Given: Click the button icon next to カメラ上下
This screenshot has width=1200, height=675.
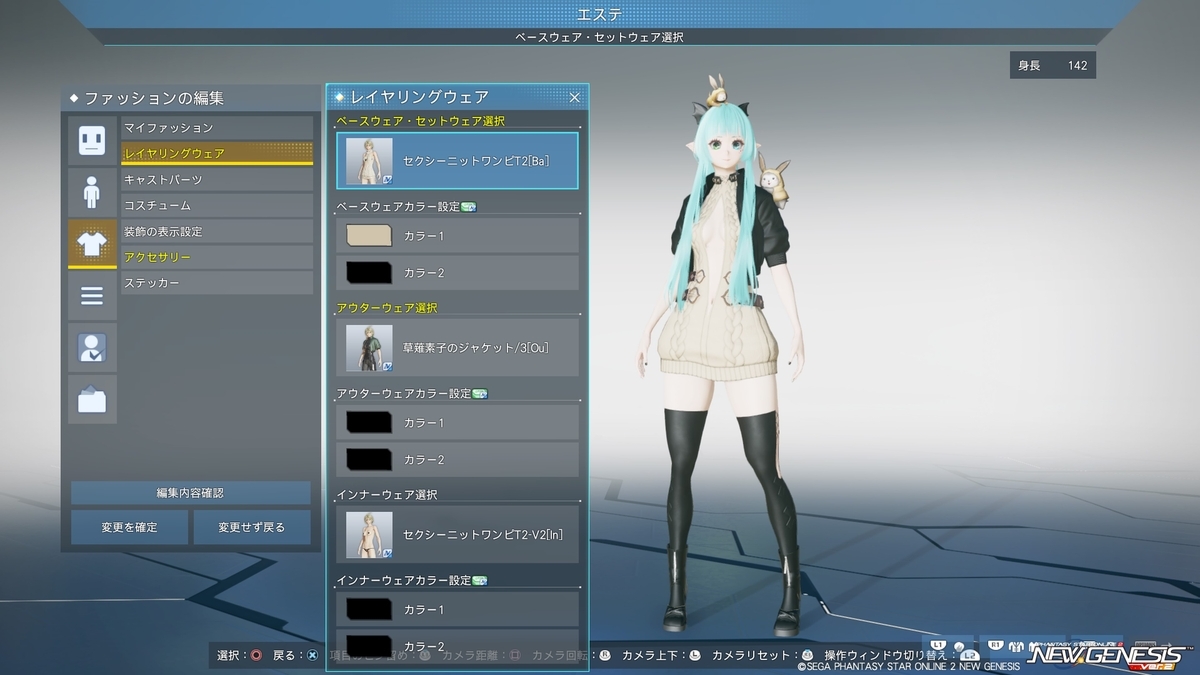Looking at the screenshot, I should click(x=697, y=656).
